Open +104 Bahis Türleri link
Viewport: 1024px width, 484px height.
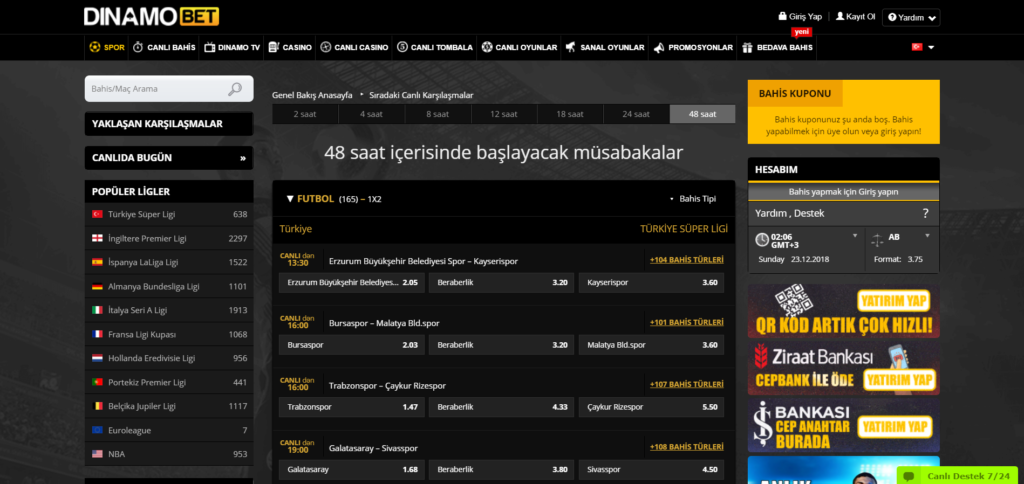click(x=686, y=260)
